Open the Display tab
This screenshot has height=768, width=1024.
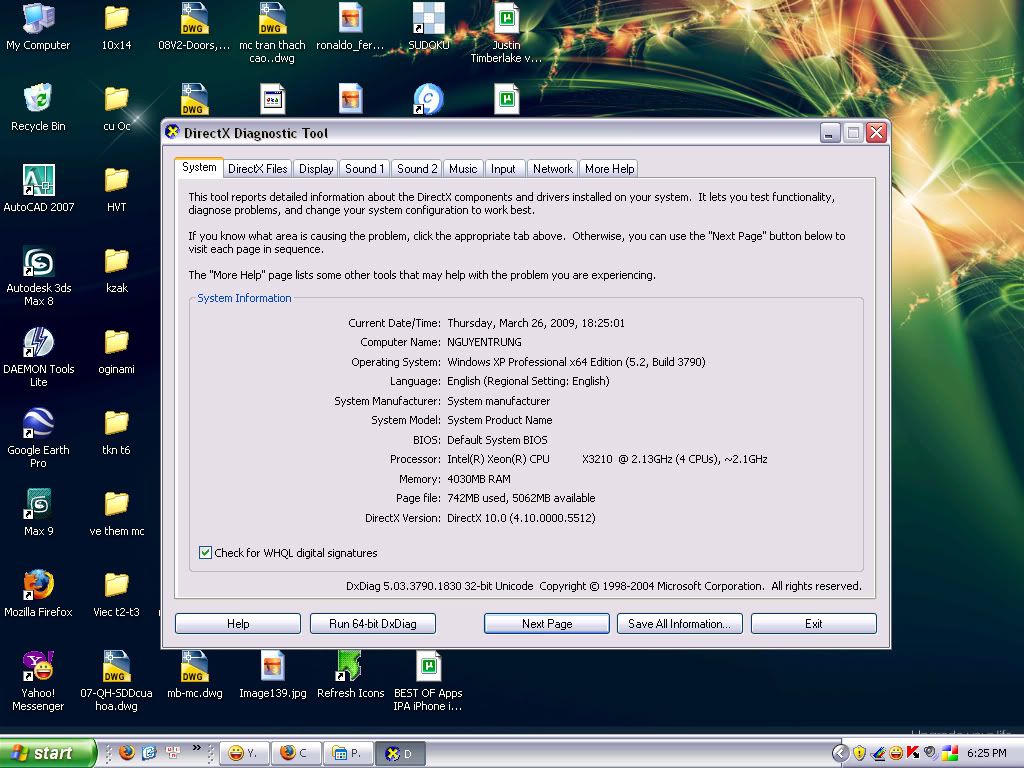coord(316,169)
